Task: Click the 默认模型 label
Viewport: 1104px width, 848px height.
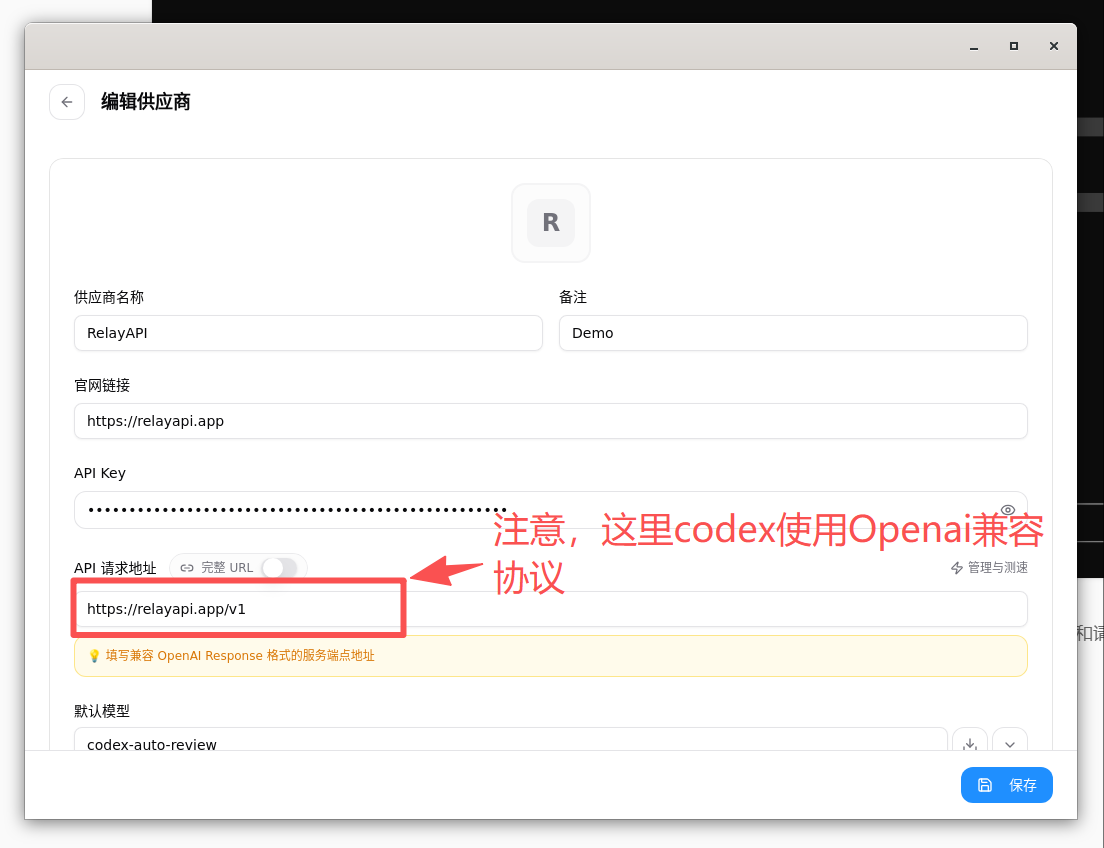Action: click(x=102, y=711)
